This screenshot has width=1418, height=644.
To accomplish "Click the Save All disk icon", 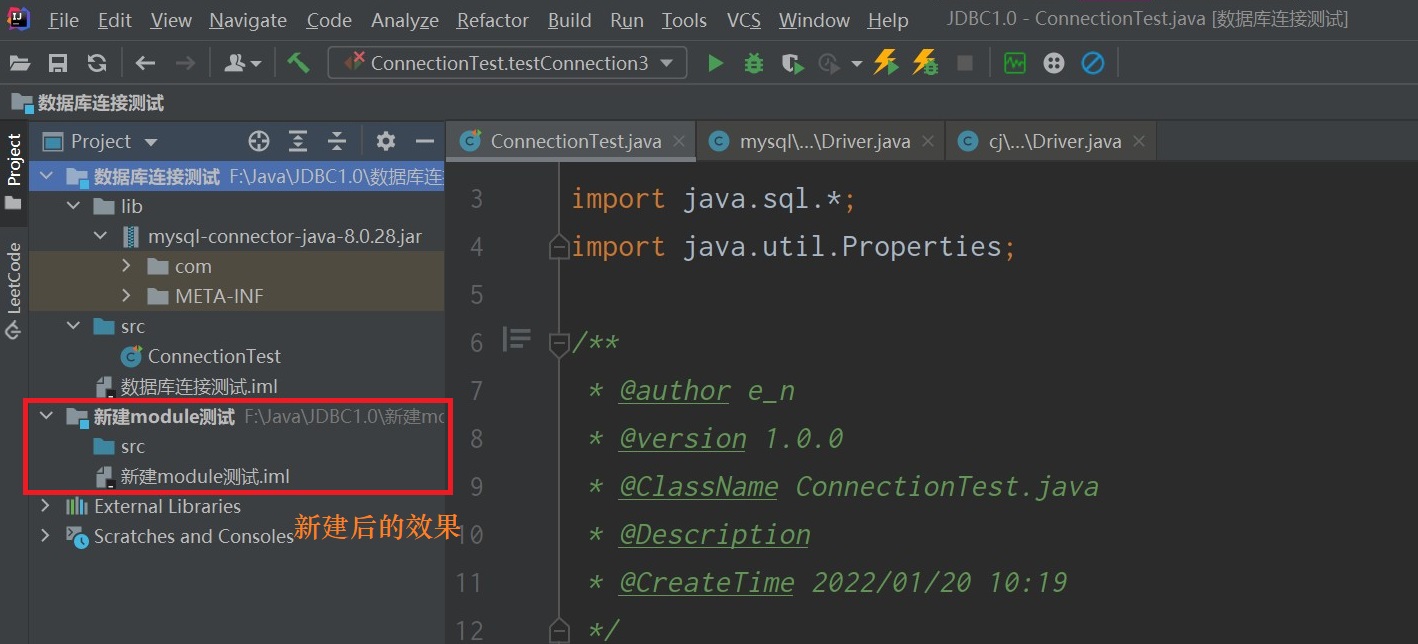I will 58,63.
